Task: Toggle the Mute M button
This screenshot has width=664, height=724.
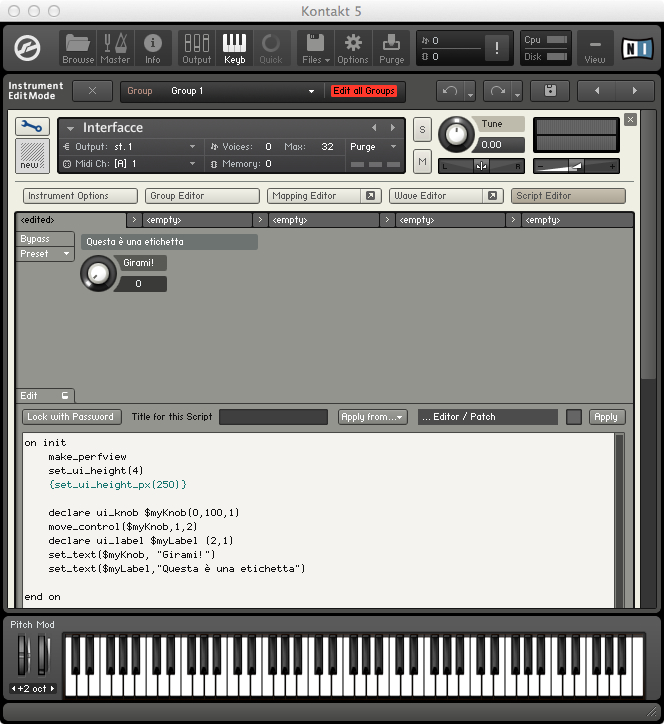Action: coord(422,162)
